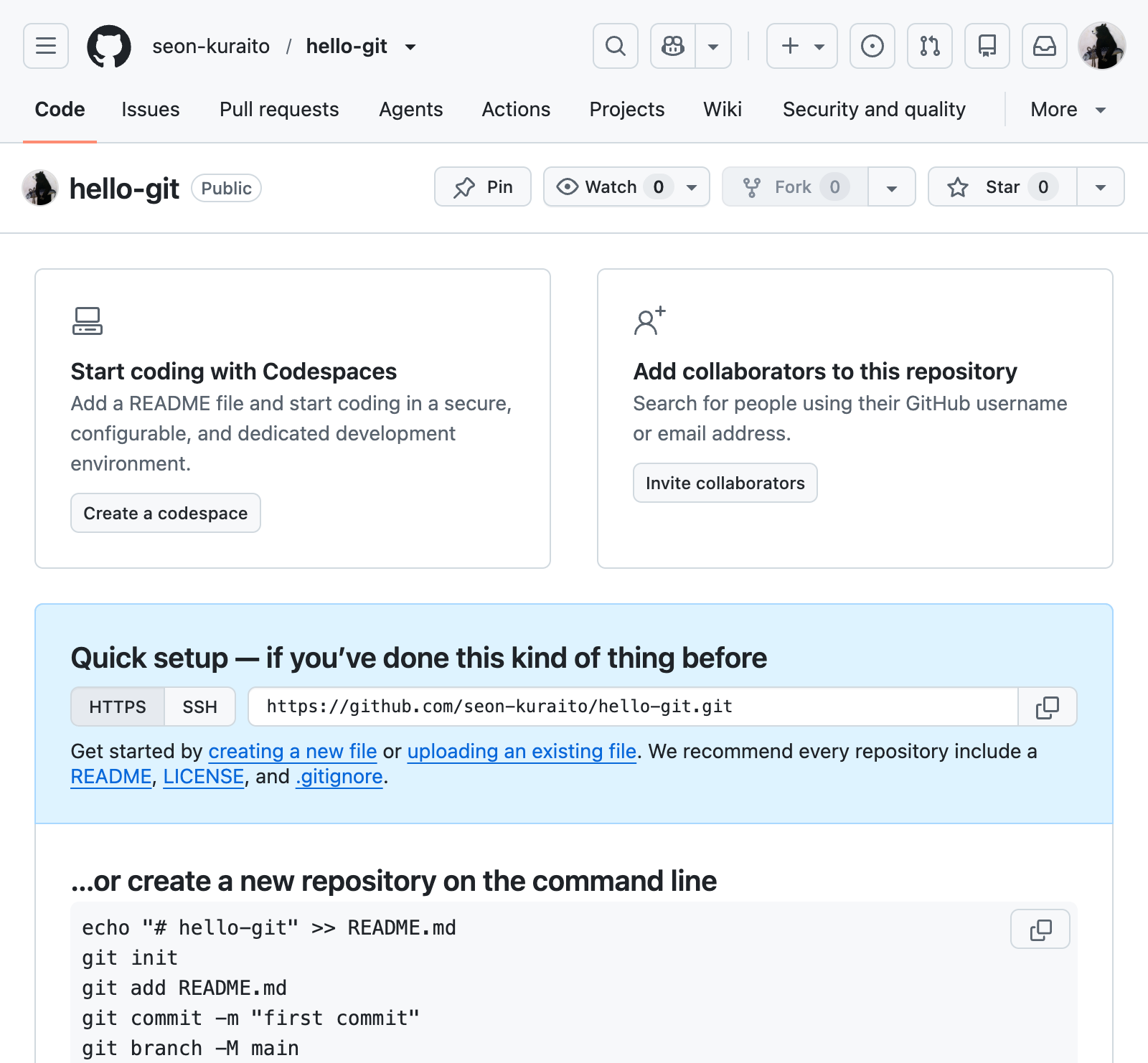Select the SSH clone option
The width and height of the screenshot is (1148, 1063).
200,707
